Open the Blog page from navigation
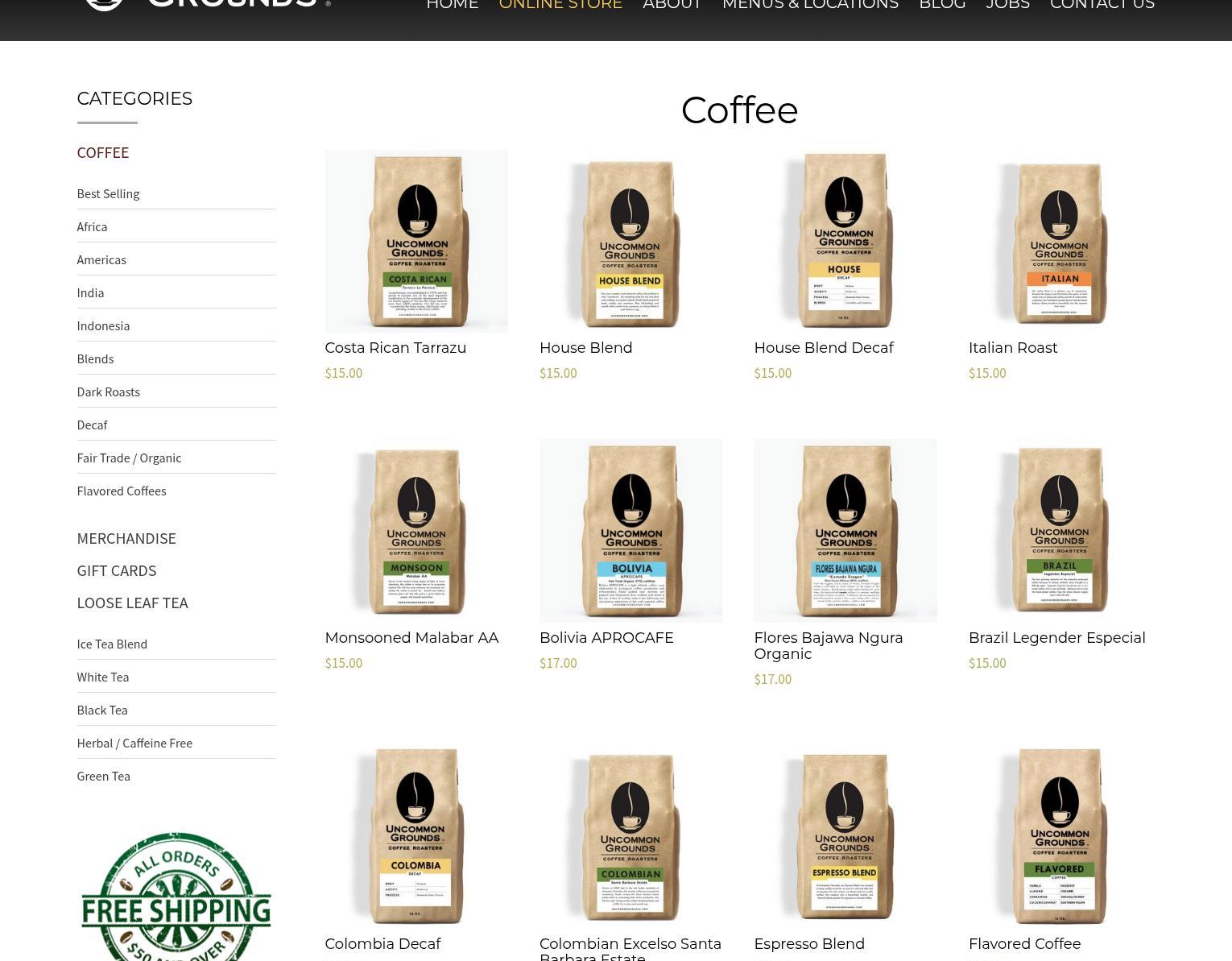This screenshot has height=961, width=1232. [941, 6]
